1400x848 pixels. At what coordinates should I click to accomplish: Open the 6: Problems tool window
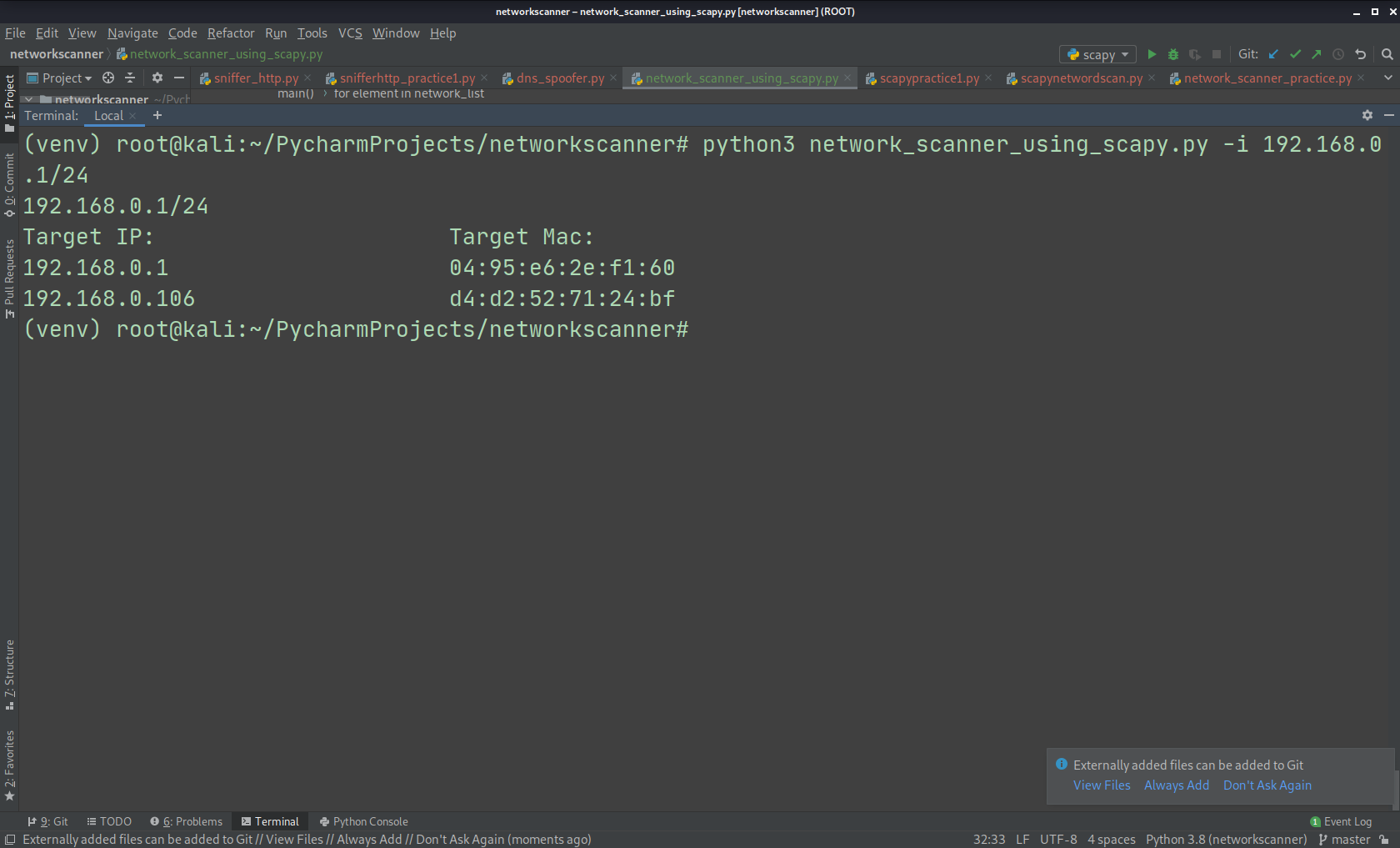pos(186,821)
